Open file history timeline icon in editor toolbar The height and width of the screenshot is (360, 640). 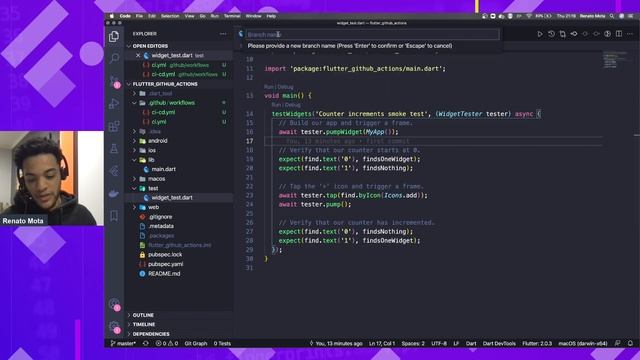coord(551,34)
